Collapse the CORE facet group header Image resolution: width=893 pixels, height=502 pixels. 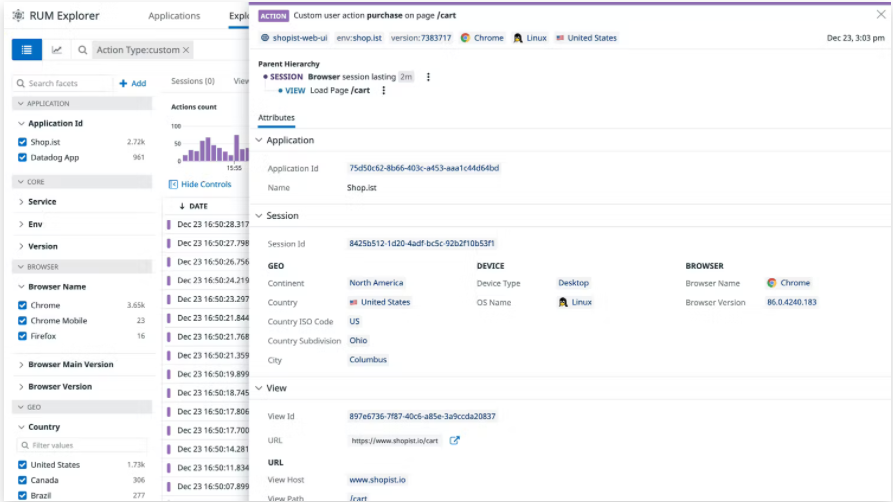(x=82, y=182)
